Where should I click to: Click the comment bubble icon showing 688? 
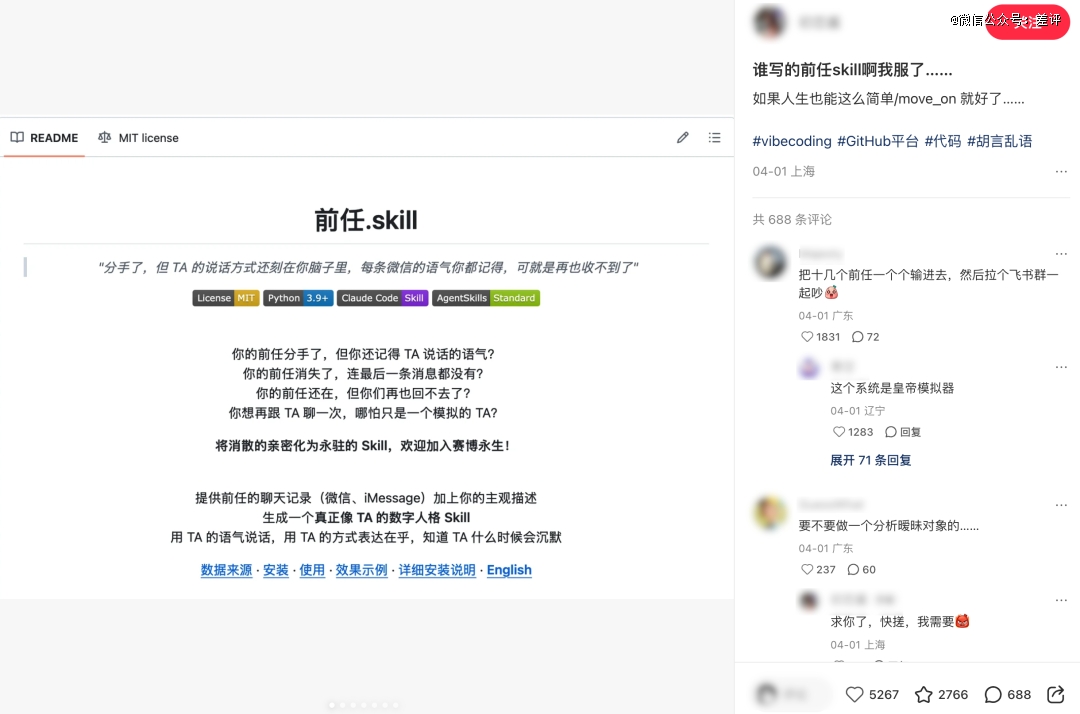click(x=993, y=694)
